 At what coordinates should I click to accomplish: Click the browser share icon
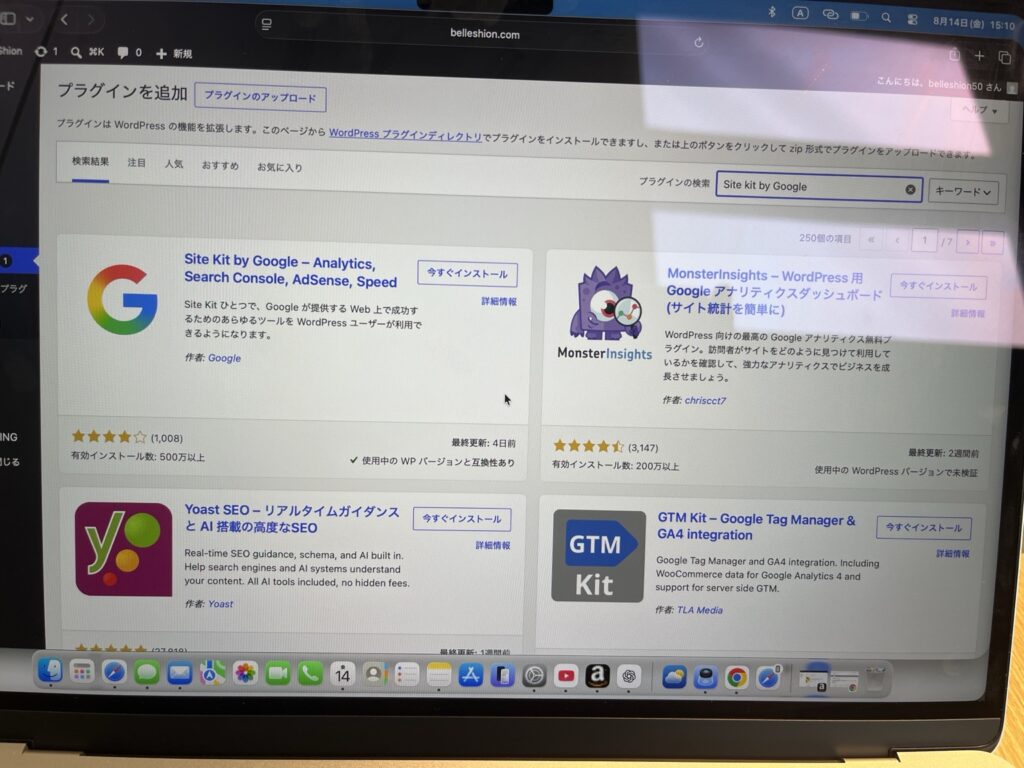click(x=954, y=56)
